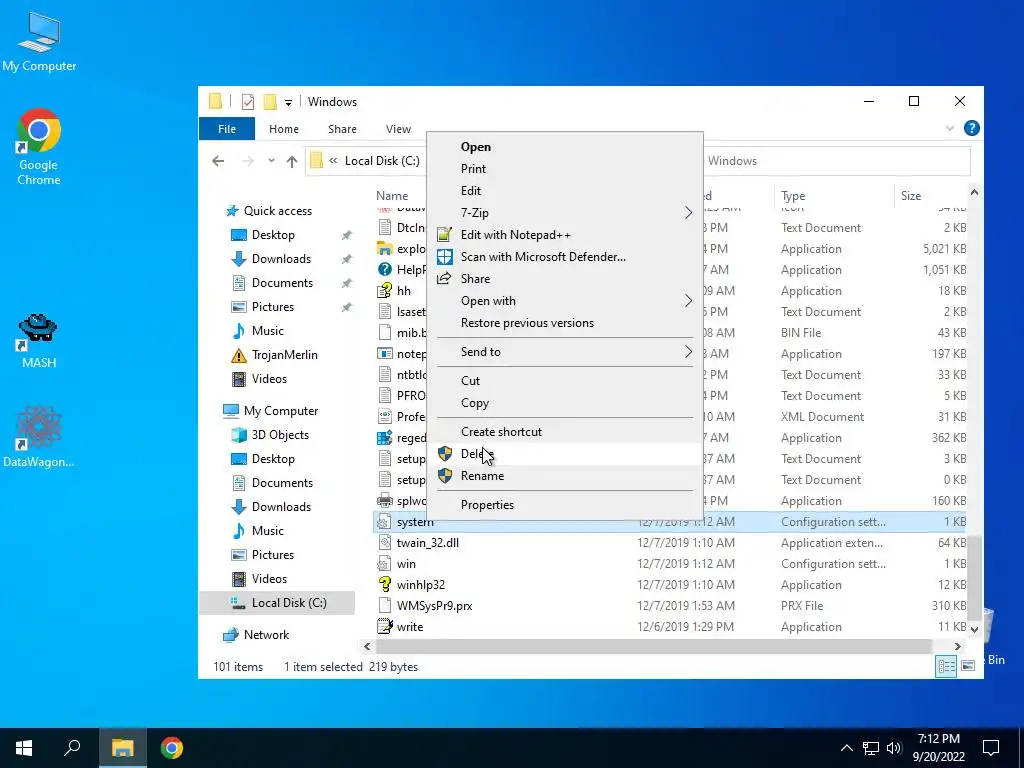Click the UAC shield beside Rename
The image size is (1024, 768).
tap(445, 475)
